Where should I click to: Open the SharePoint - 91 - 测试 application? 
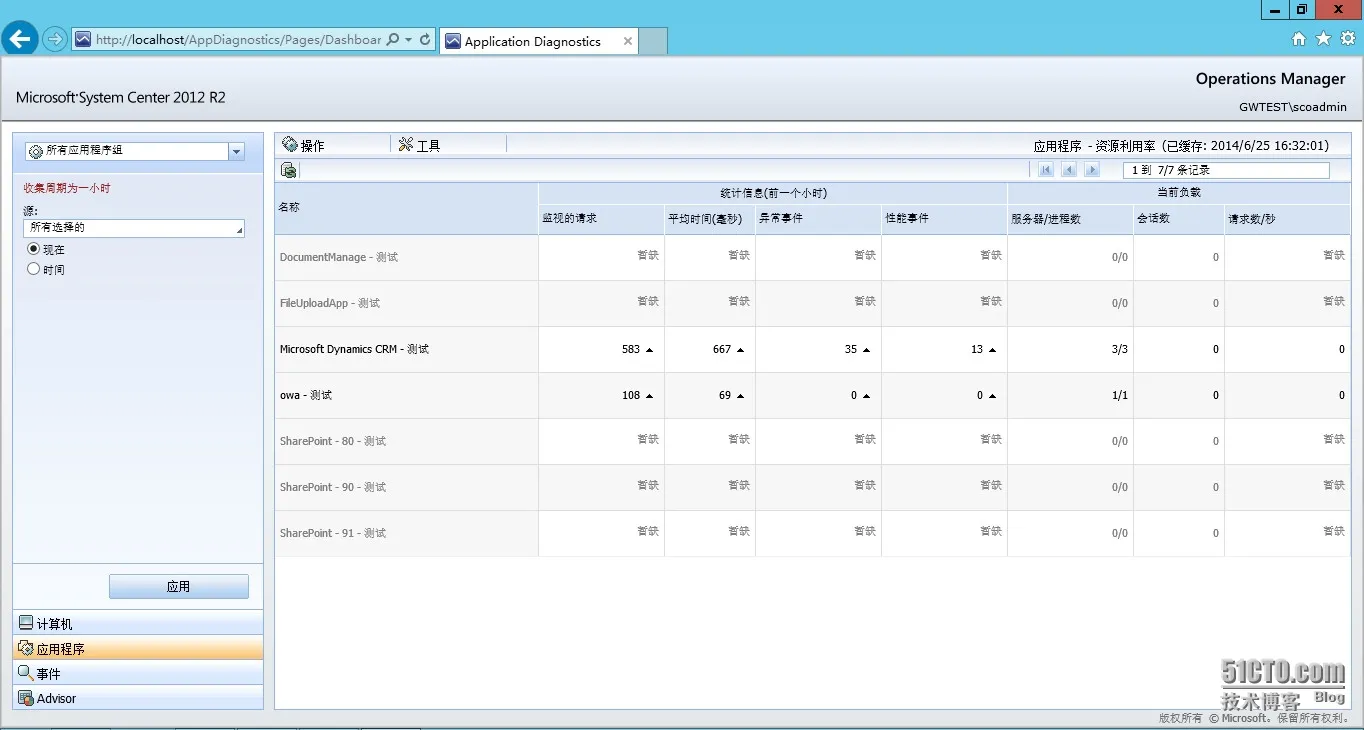tap(333, 533)
